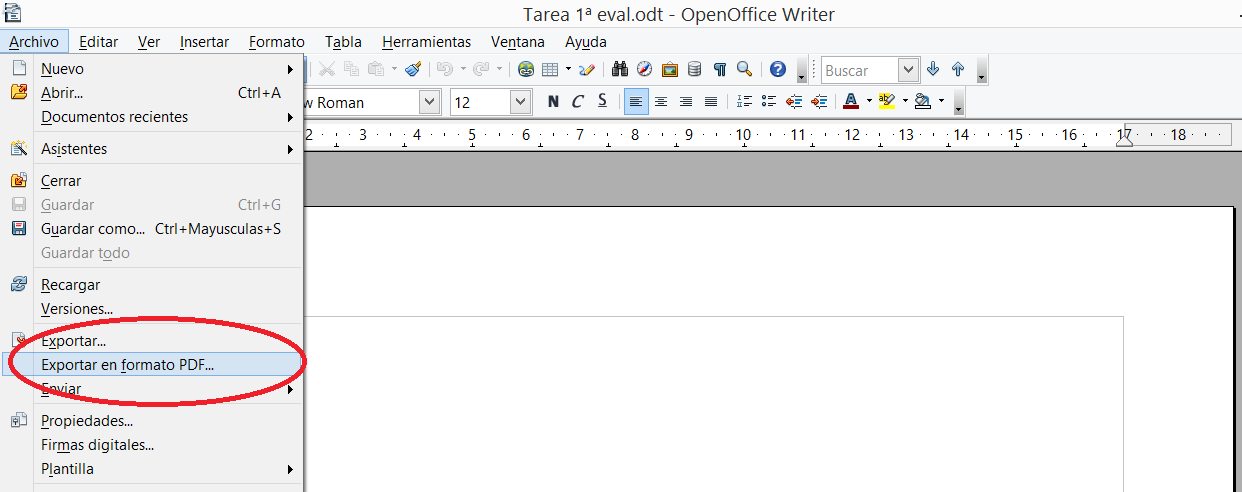Apply the paragraph Background Color bucket
The width and height of the screenshot is (1242, 492).
[x=923, y=101]
